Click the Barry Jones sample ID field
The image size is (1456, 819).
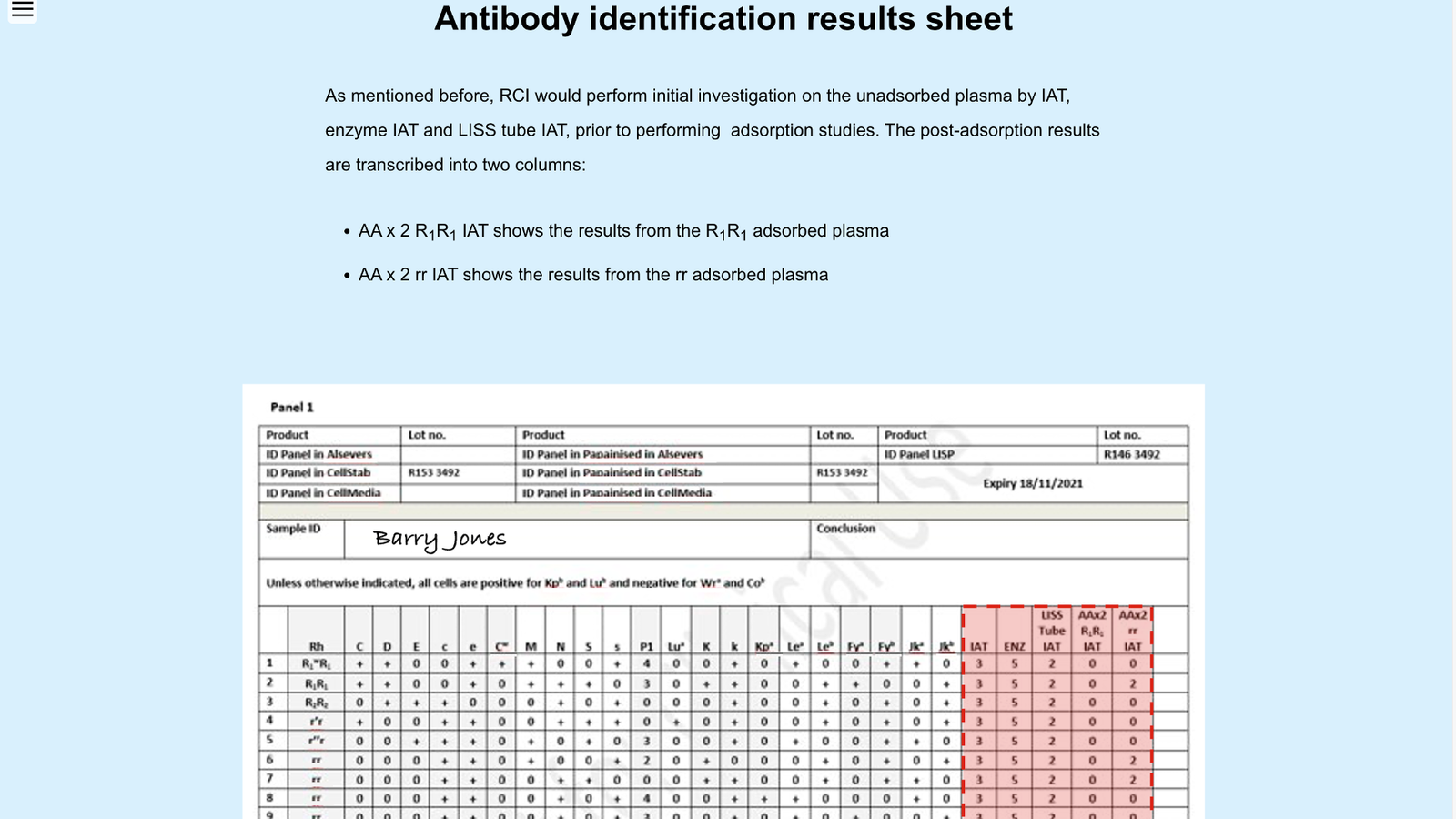click(440, 539)
